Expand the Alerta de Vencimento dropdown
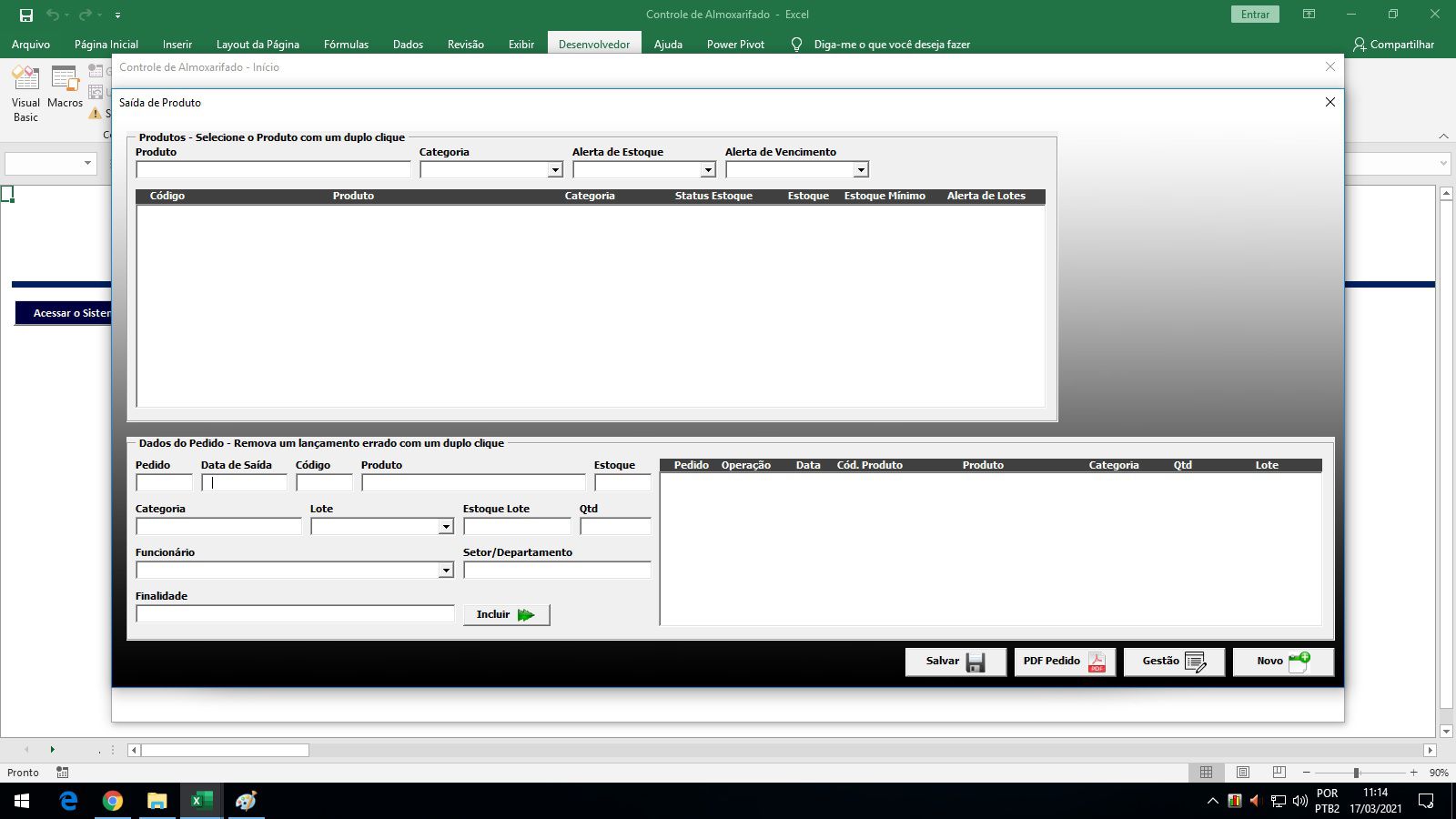 pyautogui.click(x=861, y=170)
